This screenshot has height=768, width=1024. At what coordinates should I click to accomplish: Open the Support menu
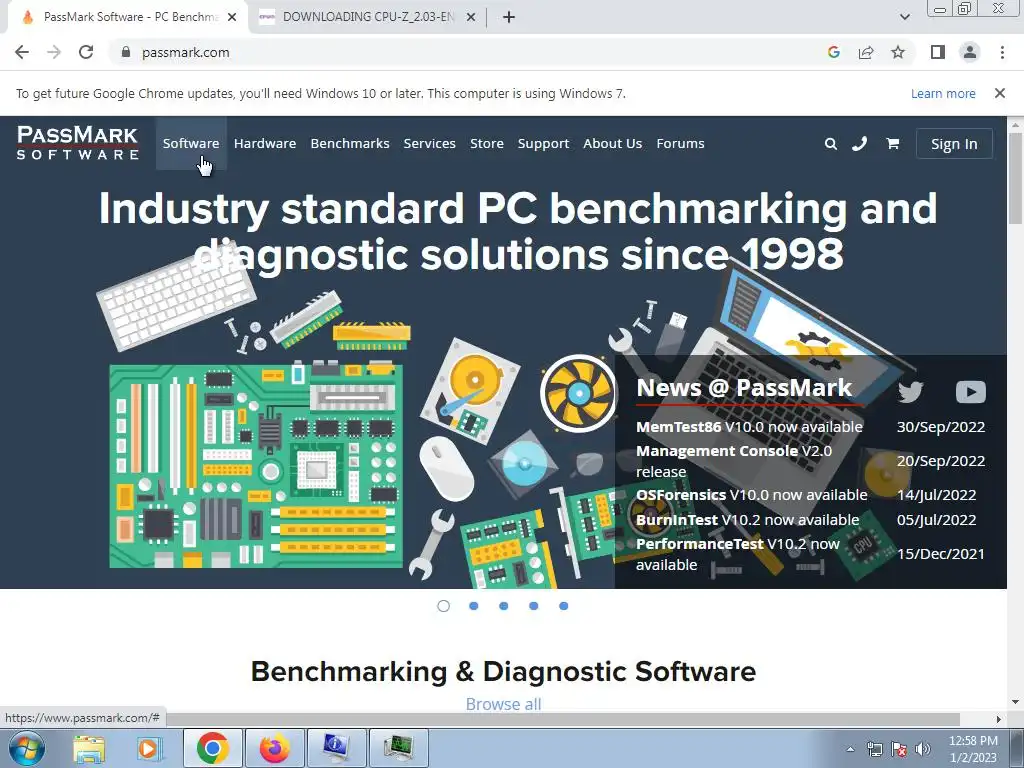click(543, 144)
